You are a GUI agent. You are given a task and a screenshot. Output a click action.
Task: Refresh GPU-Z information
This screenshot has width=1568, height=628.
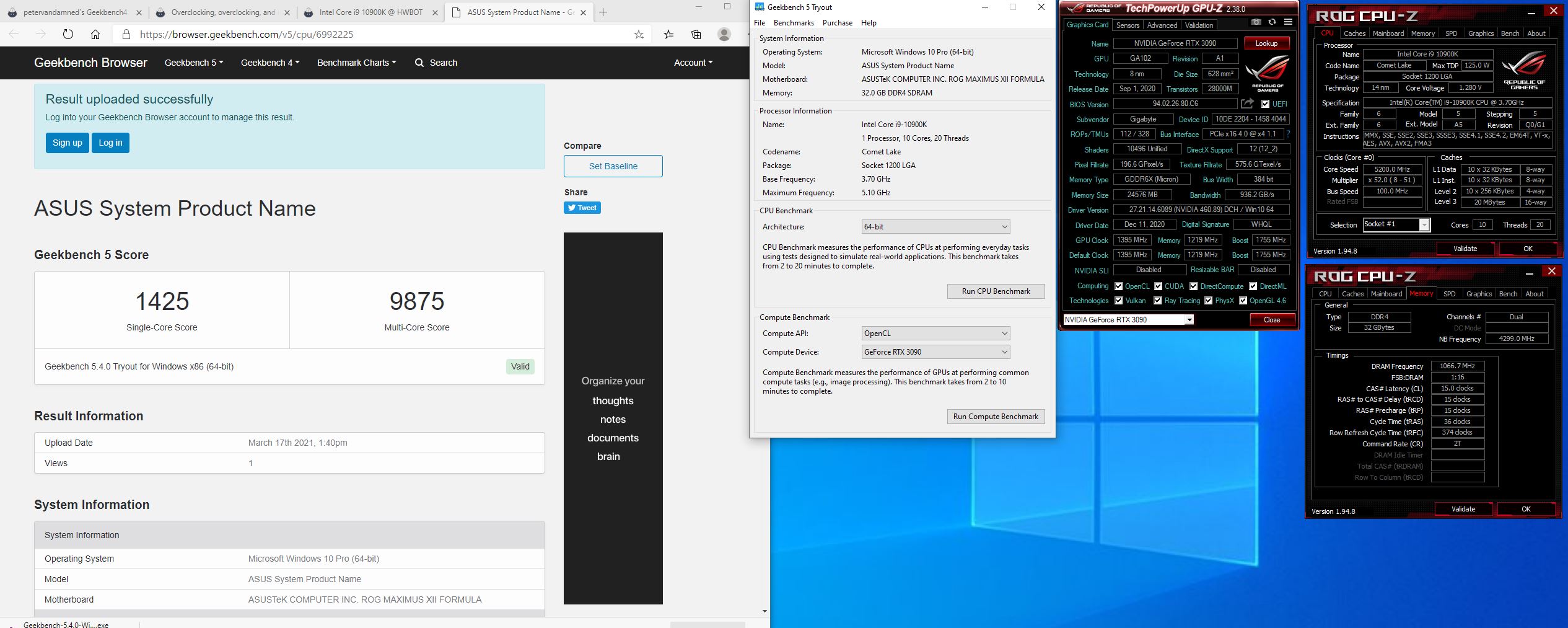click(x=1272, y=22)
